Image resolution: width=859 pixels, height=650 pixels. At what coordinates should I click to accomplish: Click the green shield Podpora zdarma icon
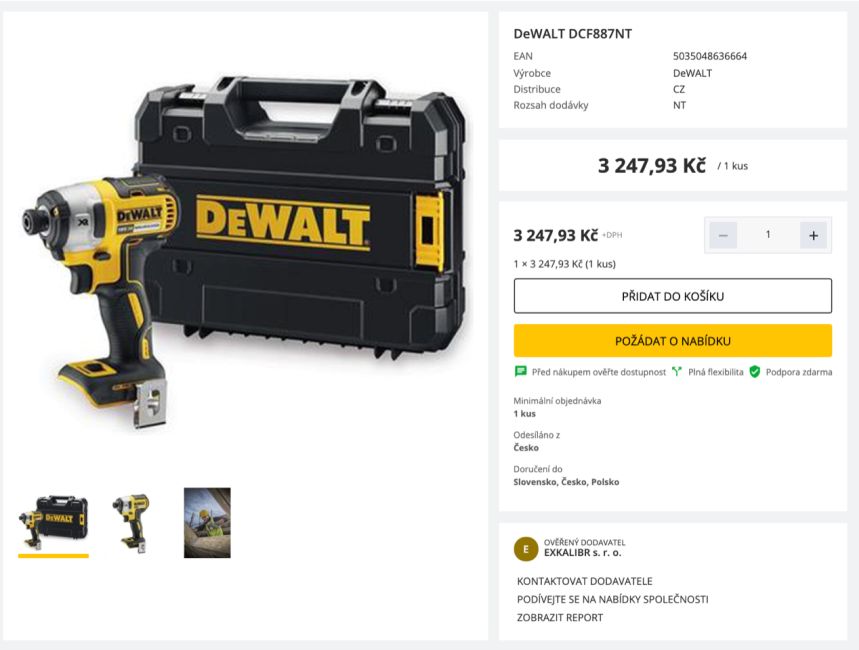pyautogui.click(x=755, y=372)
